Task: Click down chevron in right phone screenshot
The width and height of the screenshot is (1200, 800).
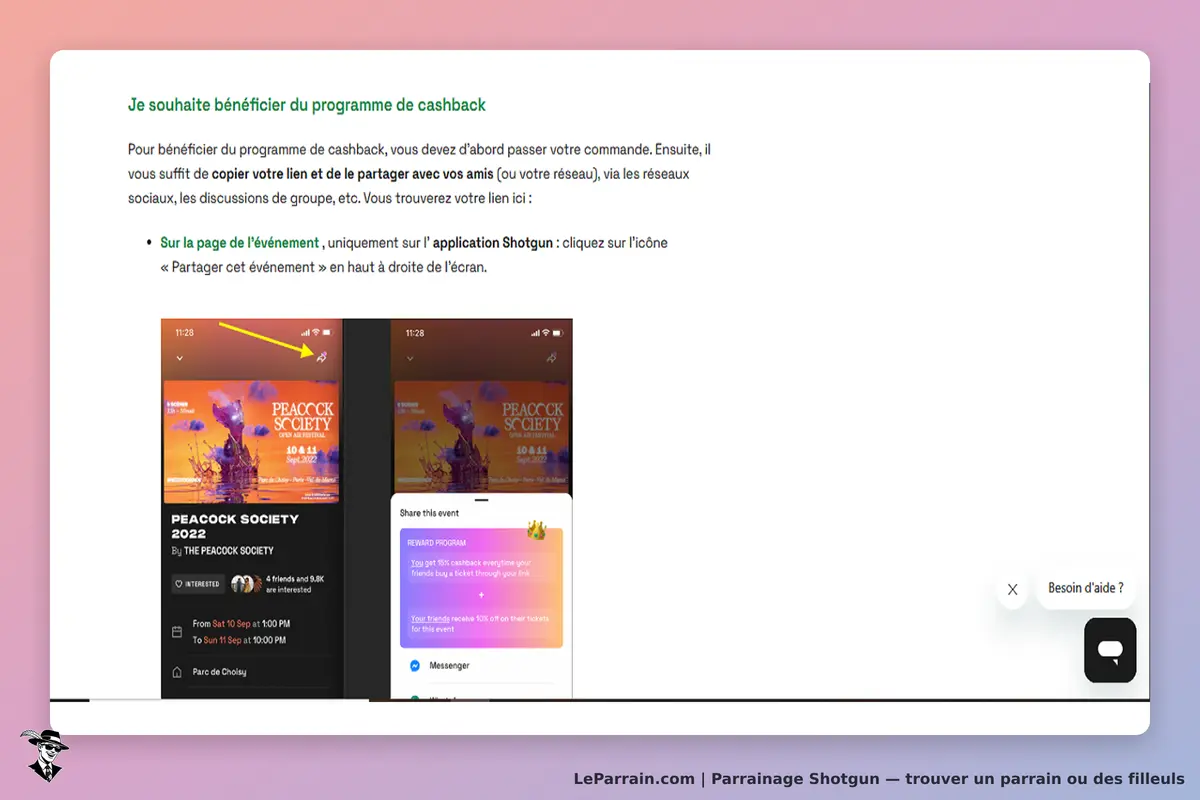Action: (410, 358)
